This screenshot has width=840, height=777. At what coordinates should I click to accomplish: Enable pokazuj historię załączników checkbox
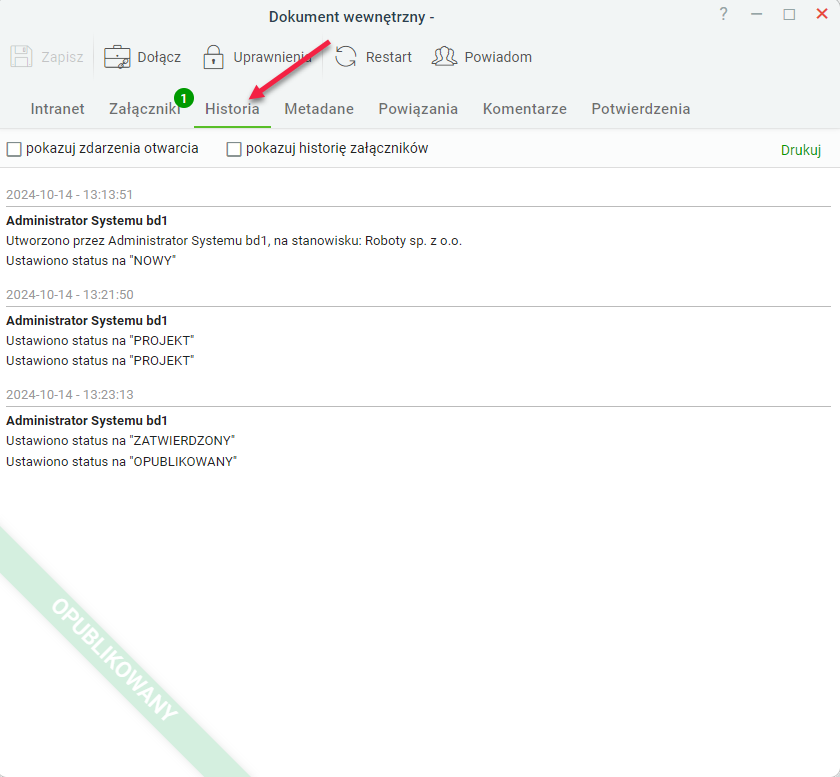[x=234, y=149]
